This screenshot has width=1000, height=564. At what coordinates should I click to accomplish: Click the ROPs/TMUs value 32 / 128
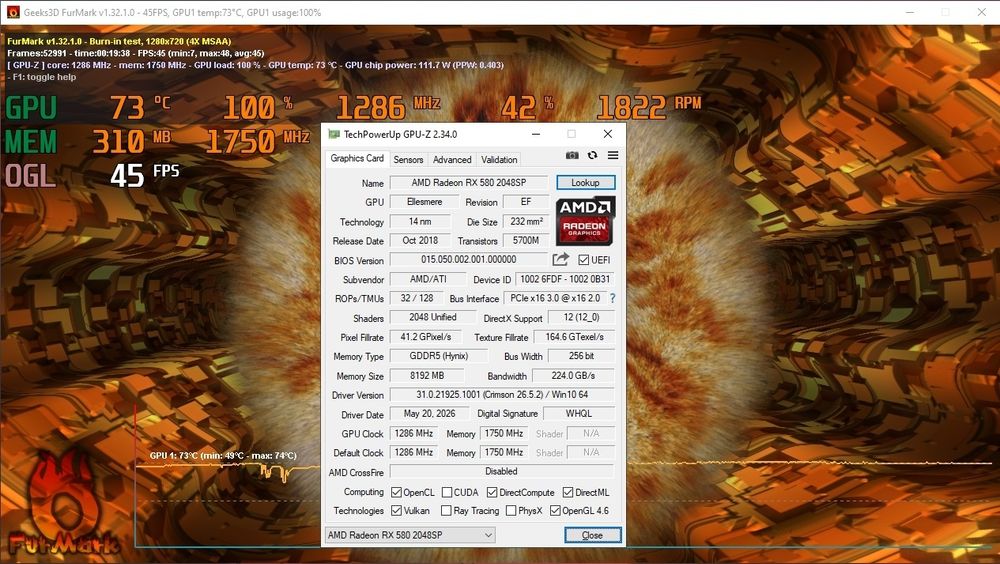[x=416, y=298]
